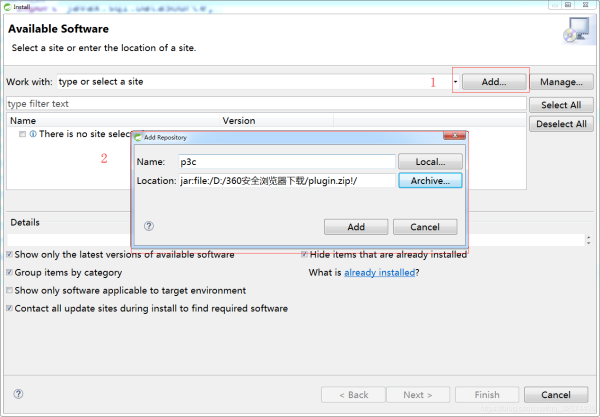The image size is (600, 417).
Task: Confirm repository with the Add button
Action: (355, 227)
